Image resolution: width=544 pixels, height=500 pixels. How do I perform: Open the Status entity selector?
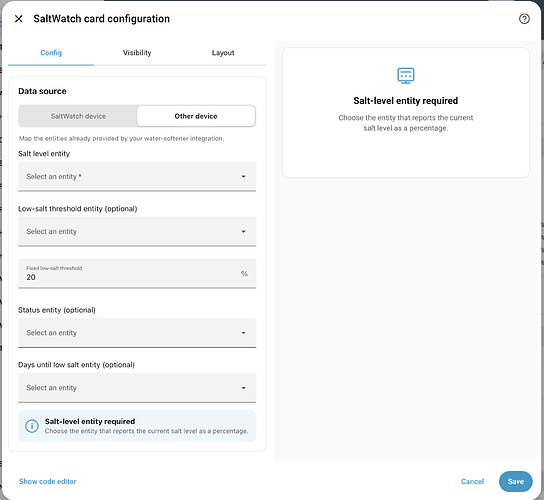(137, 333)
